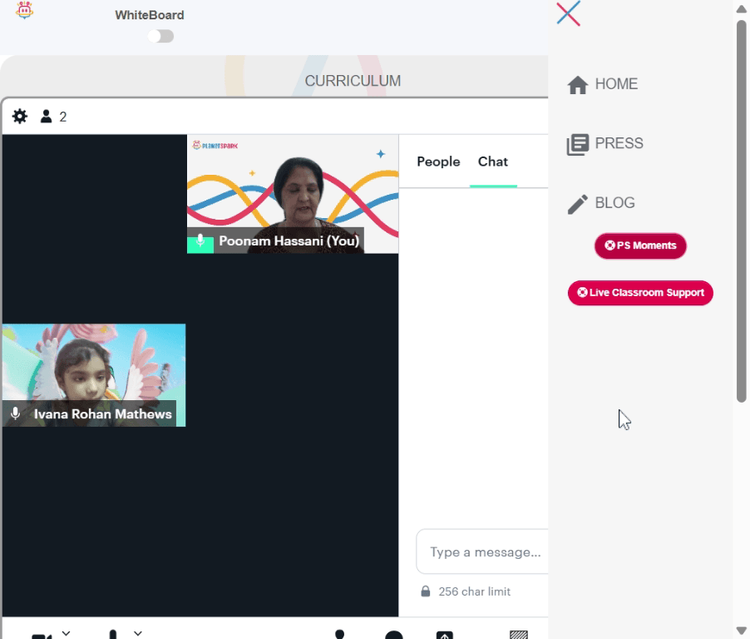Viewport: 750px width, 639px height.
Task: Show the participants count icon
Action: coord(46,116)
